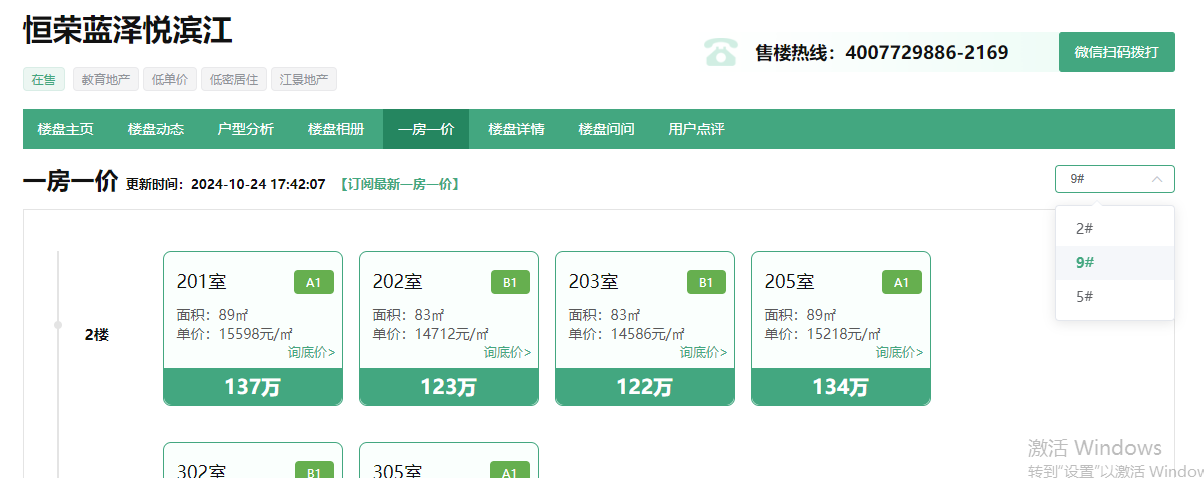Select the 一房一价 tab
Viewport: 1204px width, 478px height.
[426, 129]
